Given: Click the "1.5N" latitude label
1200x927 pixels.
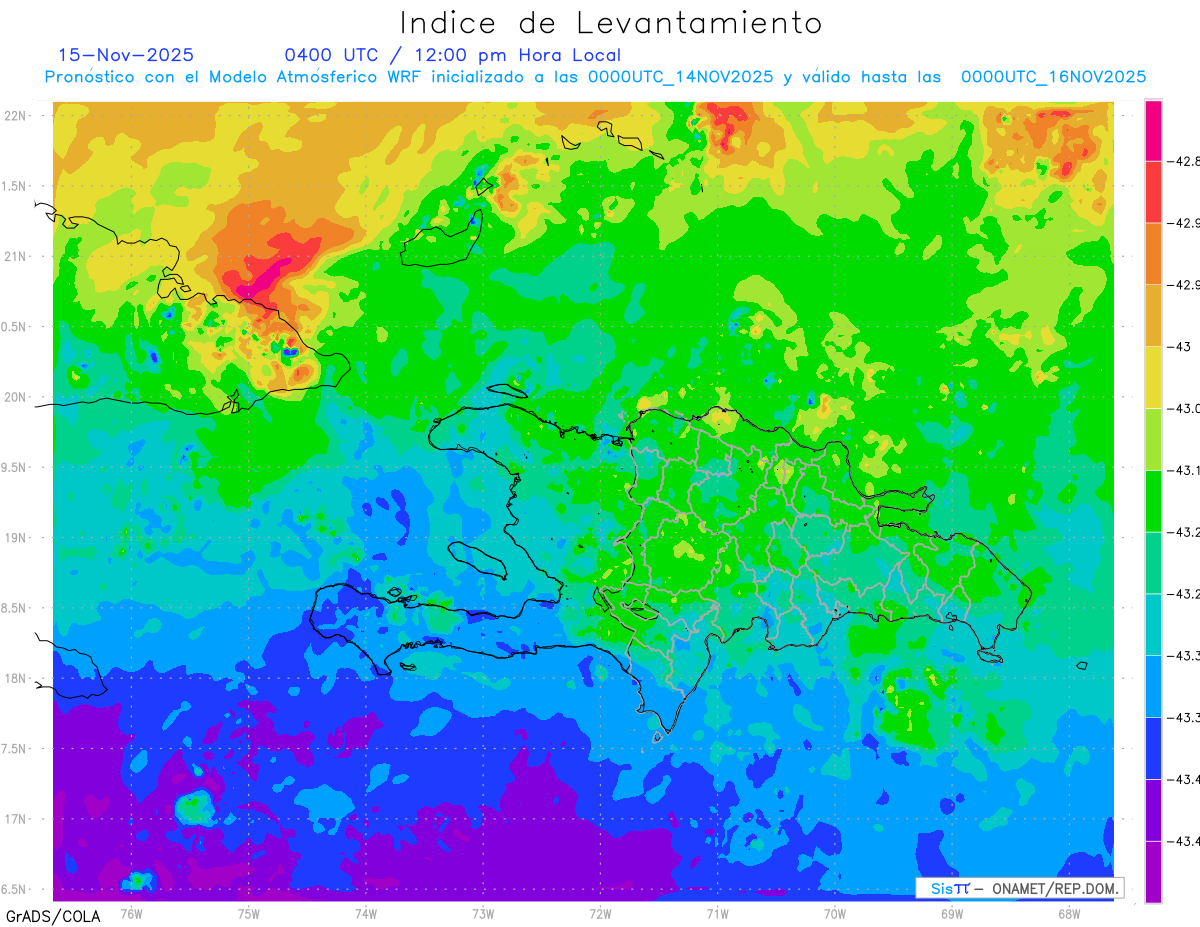Looking at the screenshot, I should click(x=14, y=186).
